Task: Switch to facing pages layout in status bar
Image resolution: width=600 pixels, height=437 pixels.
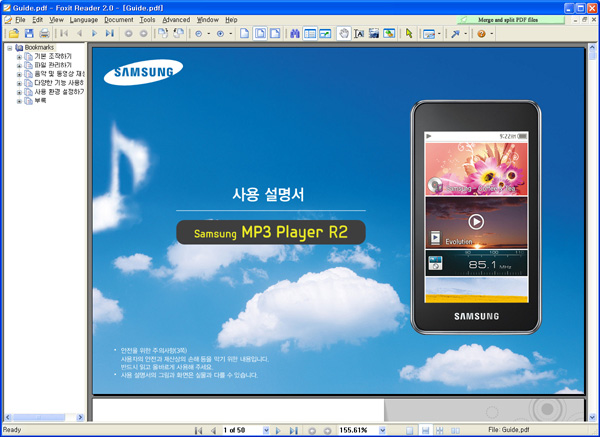Action: point(455,430)
